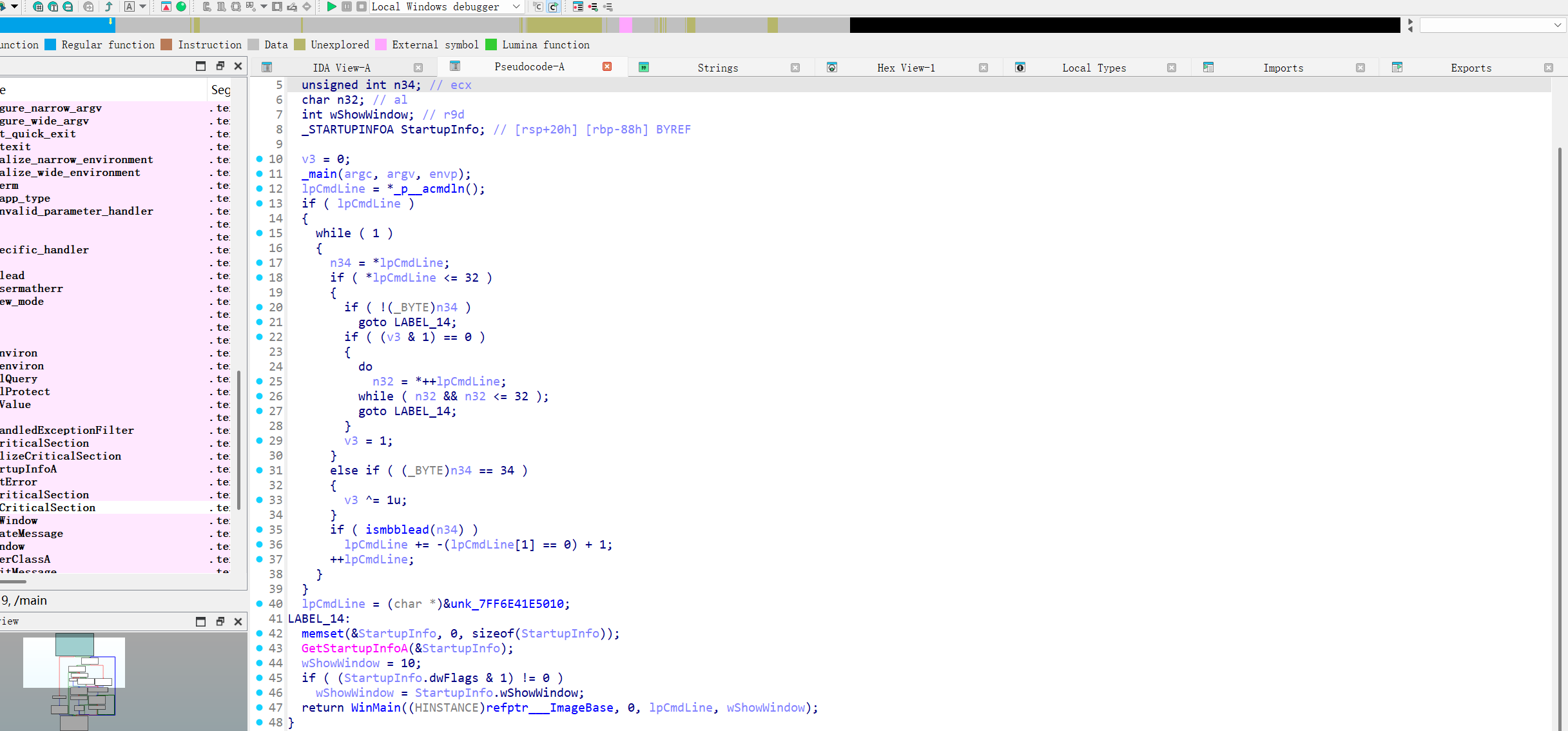This screenshot has height=731, width=1568.
Task: Click the Breakpoint list icon in toolbar
Action: (578, 6)
